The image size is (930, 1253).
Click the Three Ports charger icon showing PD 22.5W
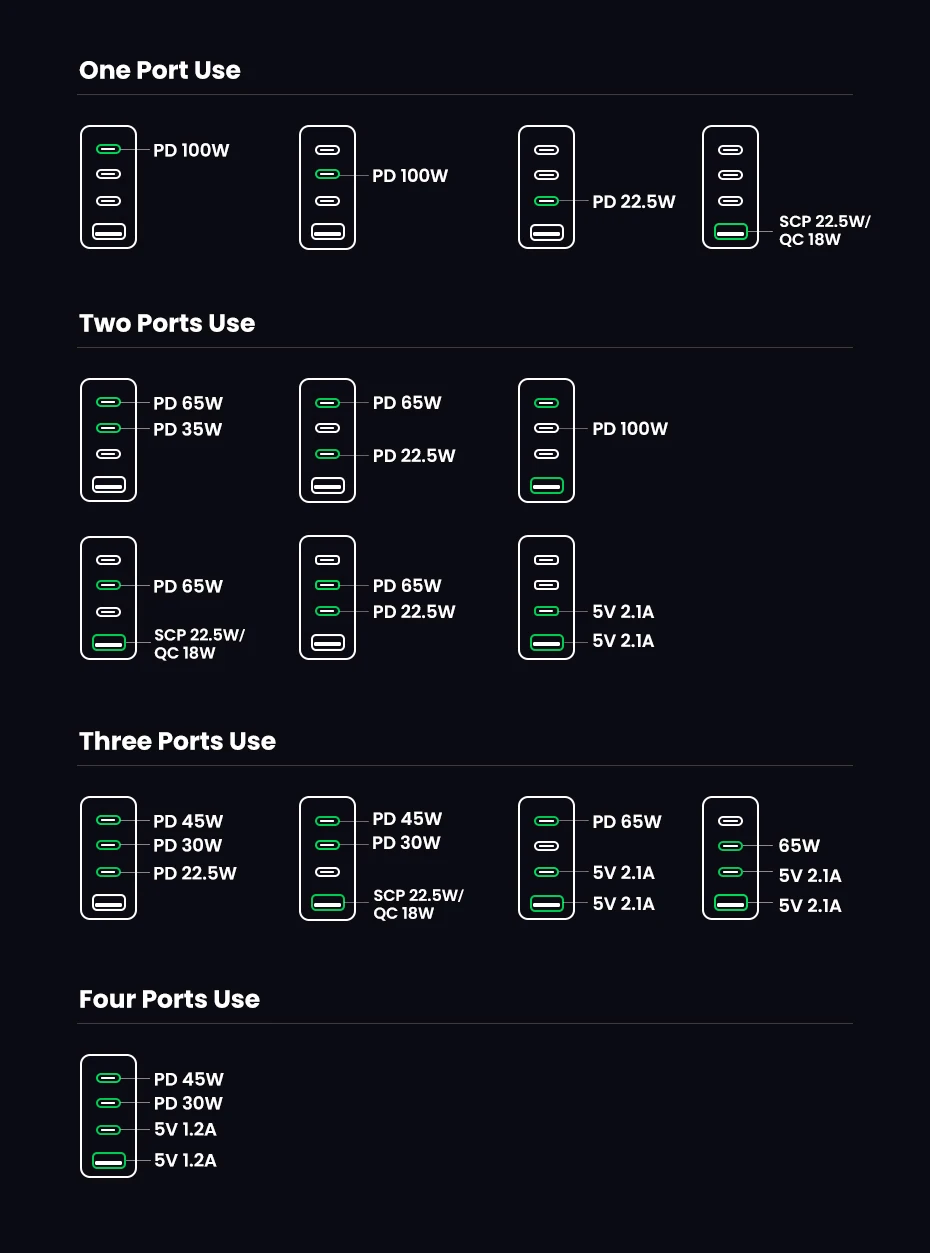pyautogui.click(x=108, y=858)
